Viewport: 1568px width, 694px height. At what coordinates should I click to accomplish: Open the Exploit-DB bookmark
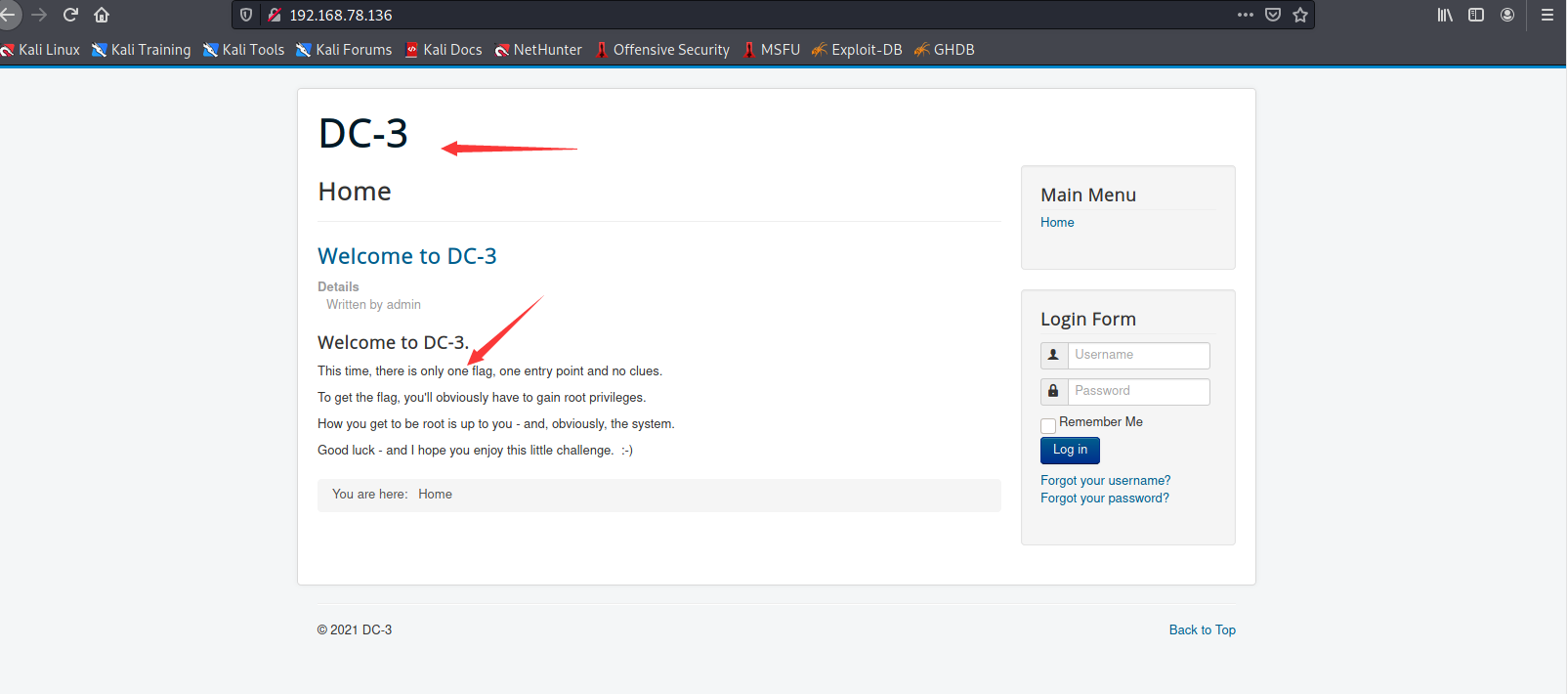pos(857,50)
